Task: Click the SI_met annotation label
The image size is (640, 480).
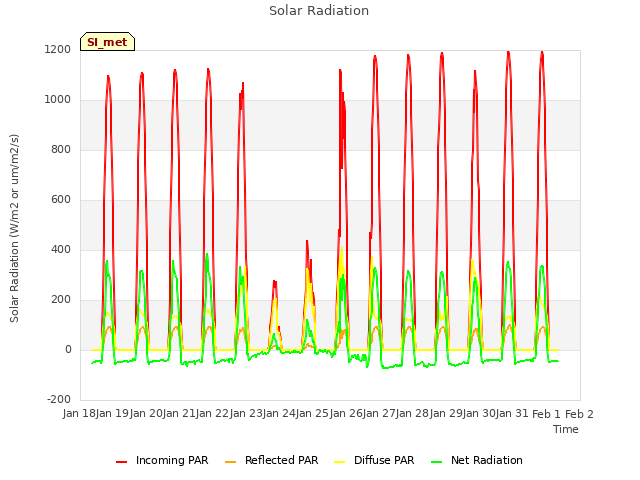Action: pyautogui.click(x=107, y=42)
